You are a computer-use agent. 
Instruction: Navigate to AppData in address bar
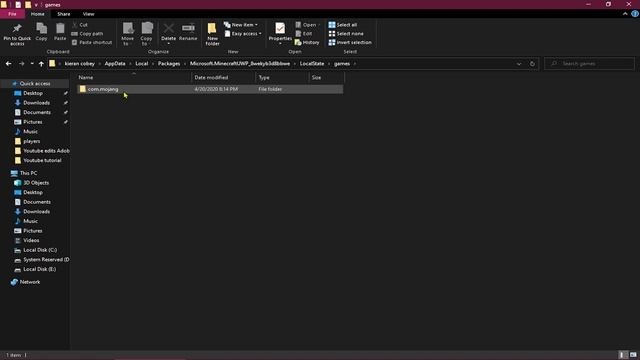(x=115, y=64)
